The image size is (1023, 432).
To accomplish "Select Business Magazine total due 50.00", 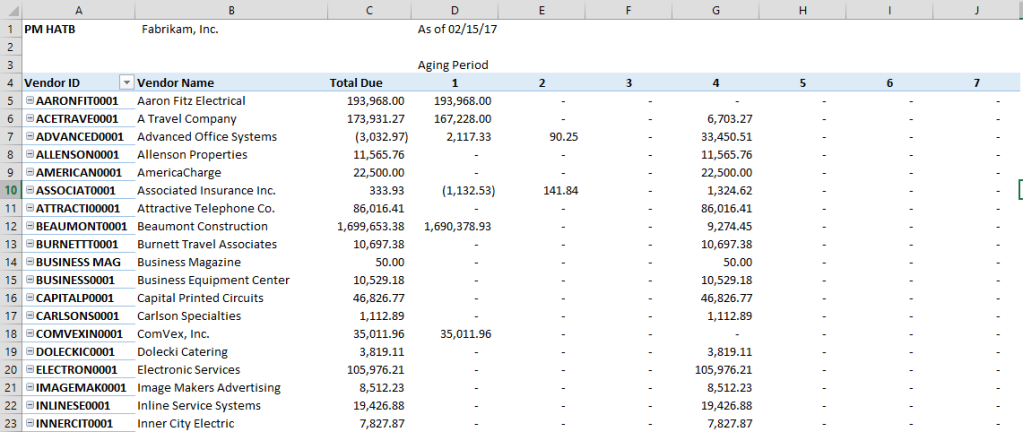I will (370, 262).
